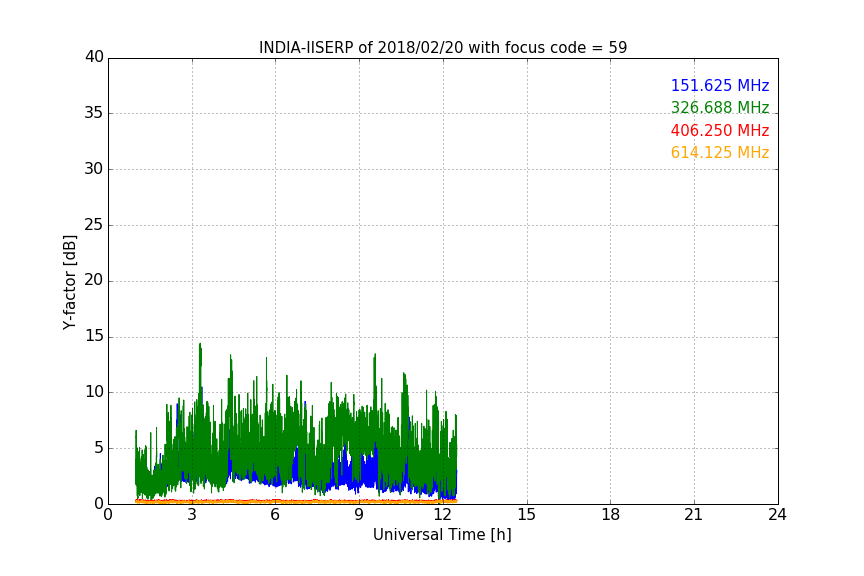Click the x-axis tick label 24
This screenshot has width=864, height=576.
[777, 515]
